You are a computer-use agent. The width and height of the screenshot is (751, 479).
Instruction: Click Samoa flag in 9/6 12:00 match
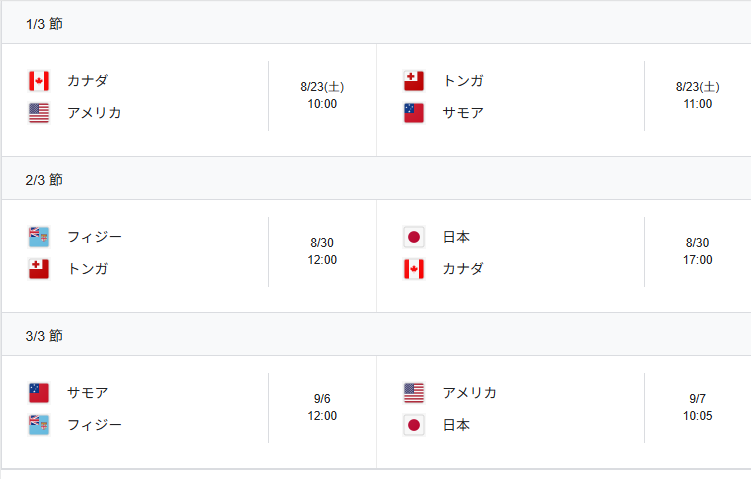pyautogui.click(x=39, y=393)
